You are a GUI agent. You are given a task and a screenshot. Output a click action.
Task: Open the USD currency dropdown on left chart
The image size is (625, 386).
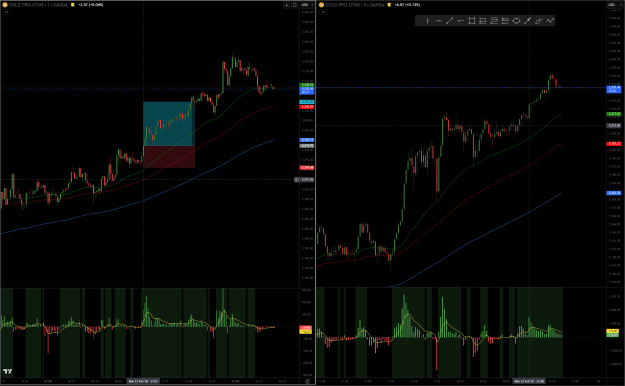coord(307,5)
